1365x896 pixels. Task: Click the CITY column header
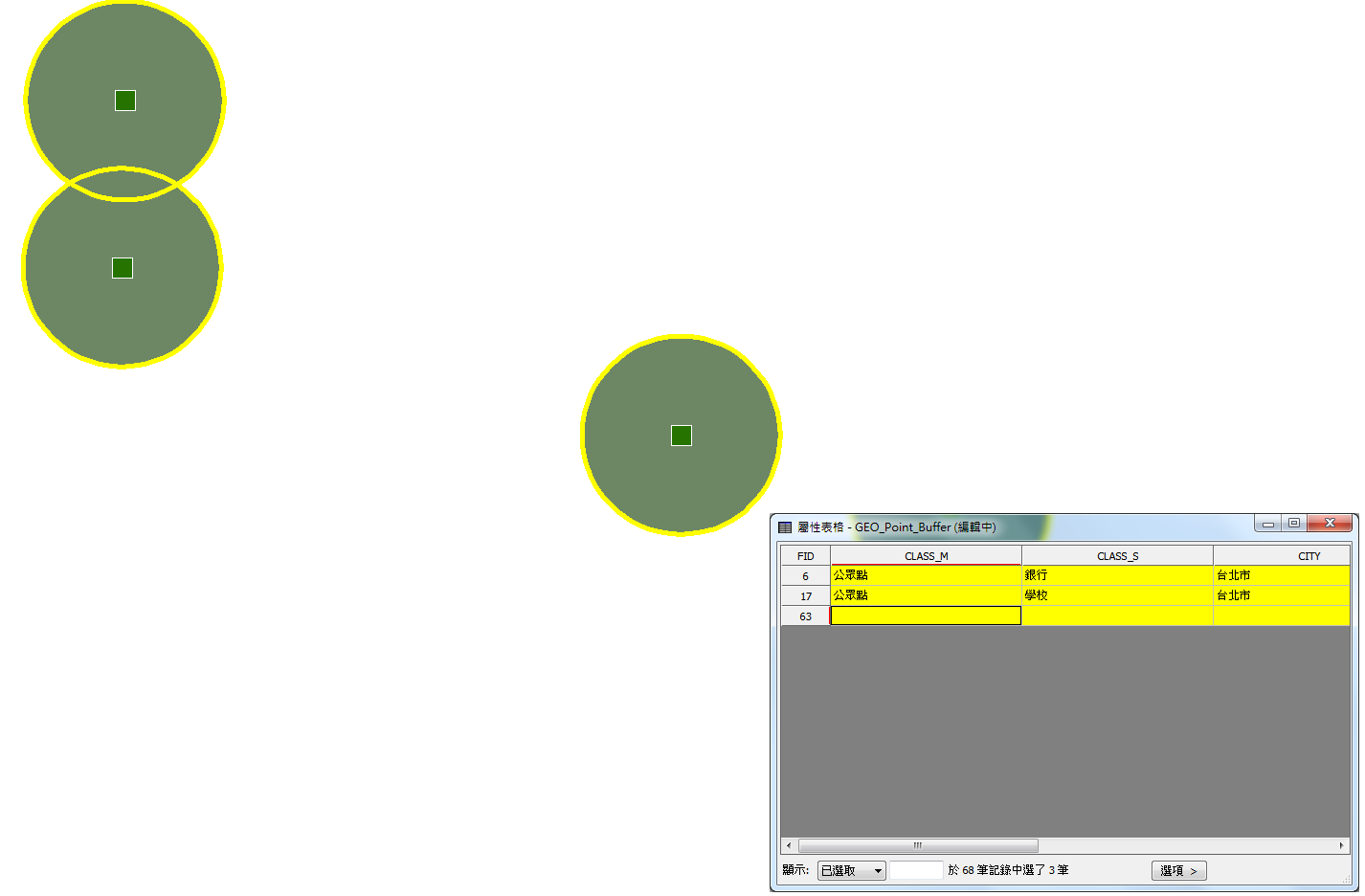(x=1309, y=556)
